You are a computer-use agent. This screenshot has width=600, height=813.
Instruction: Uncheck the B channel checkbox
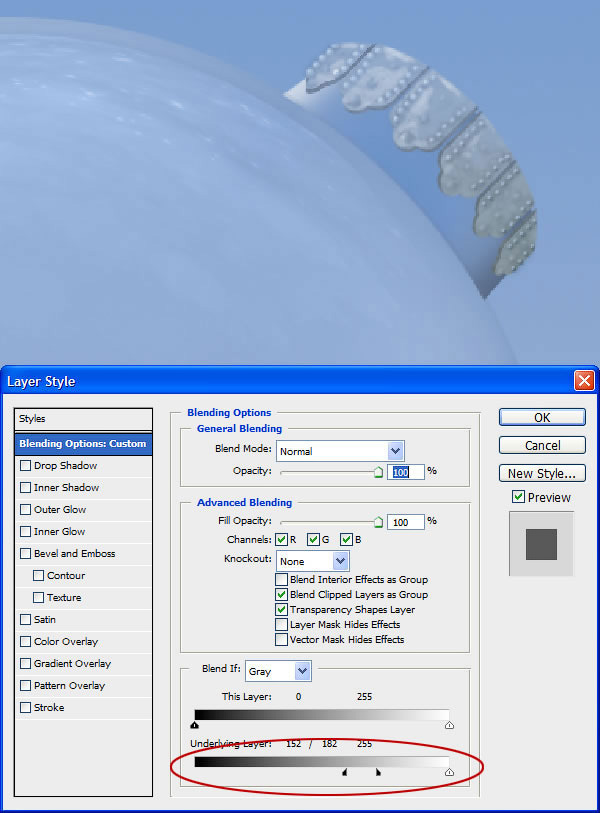tap(346, 540)
